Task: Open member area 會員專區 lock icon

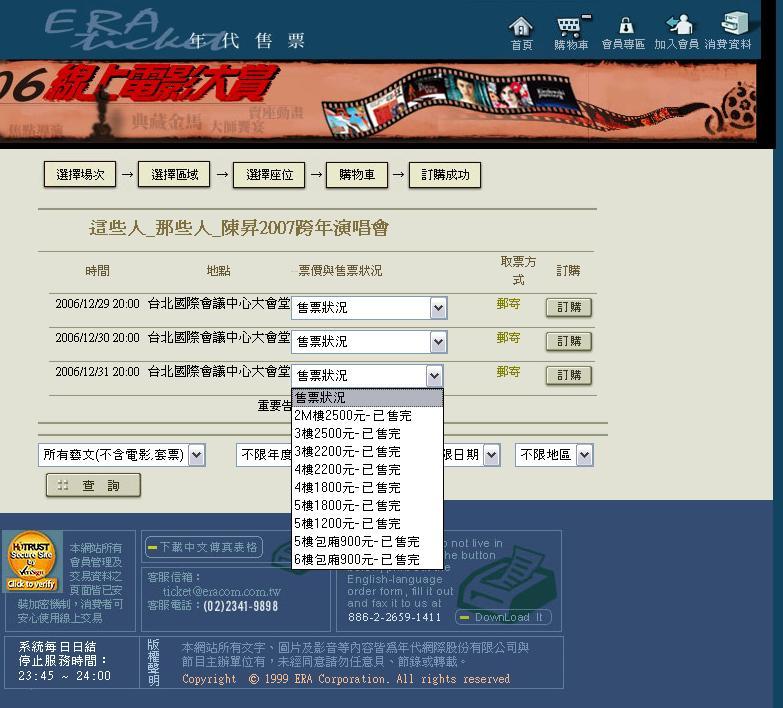Action: pyautogui.click(x=624, y=33)
